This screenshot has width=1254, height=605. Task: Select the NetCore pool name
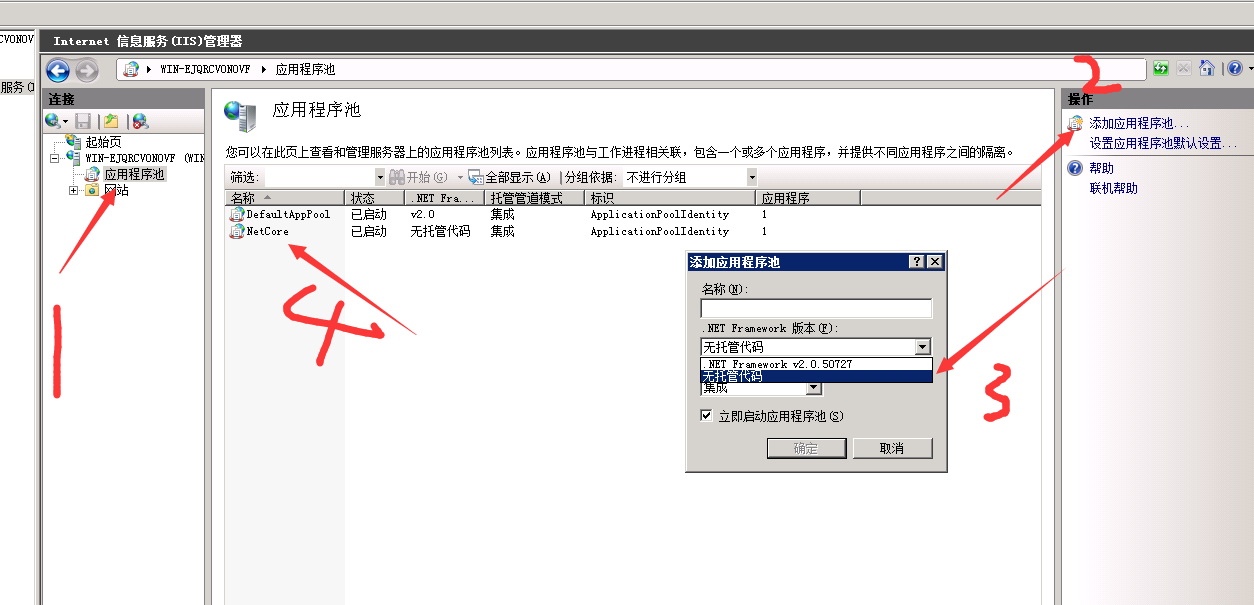coord(267,231)
